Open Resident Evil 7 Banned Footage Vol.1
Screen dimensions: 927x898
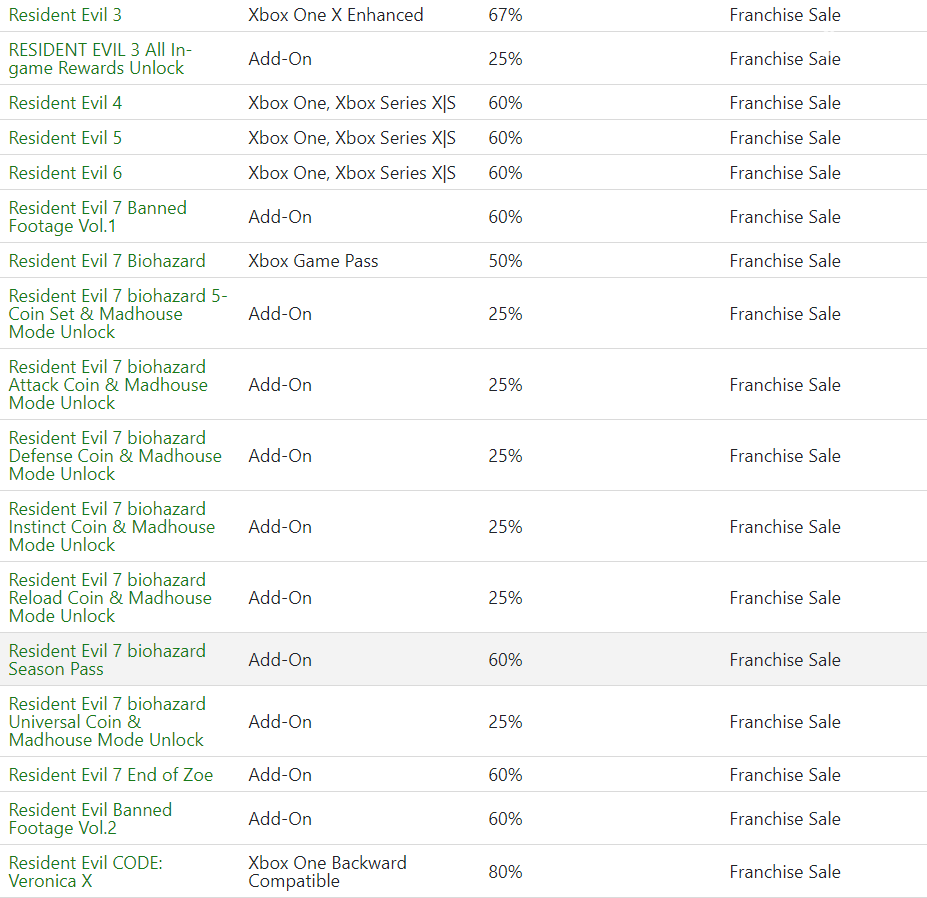pos(98,216)
